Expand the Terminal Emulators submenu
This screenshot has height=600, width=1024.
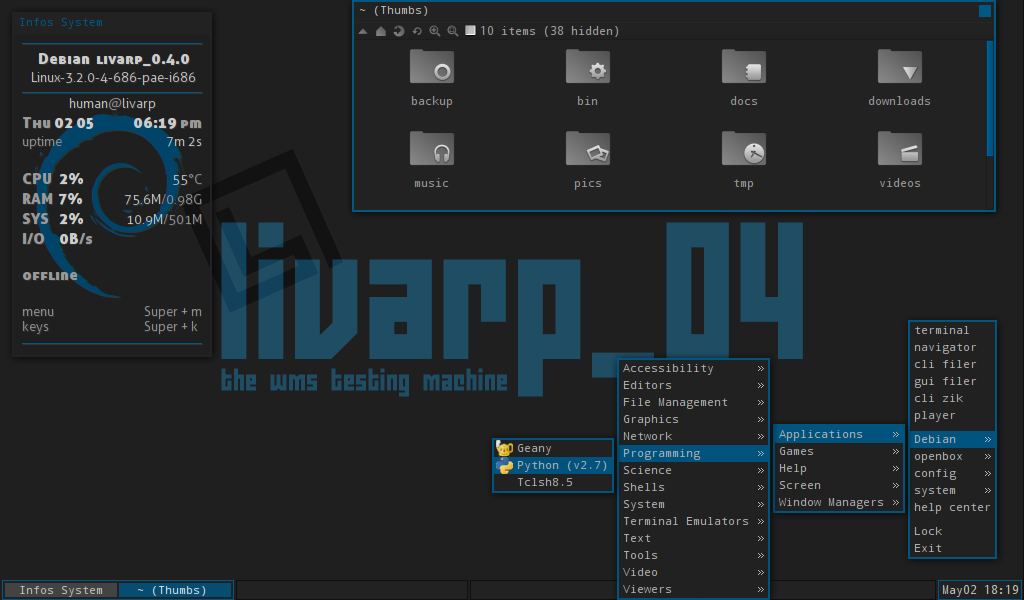693,521
